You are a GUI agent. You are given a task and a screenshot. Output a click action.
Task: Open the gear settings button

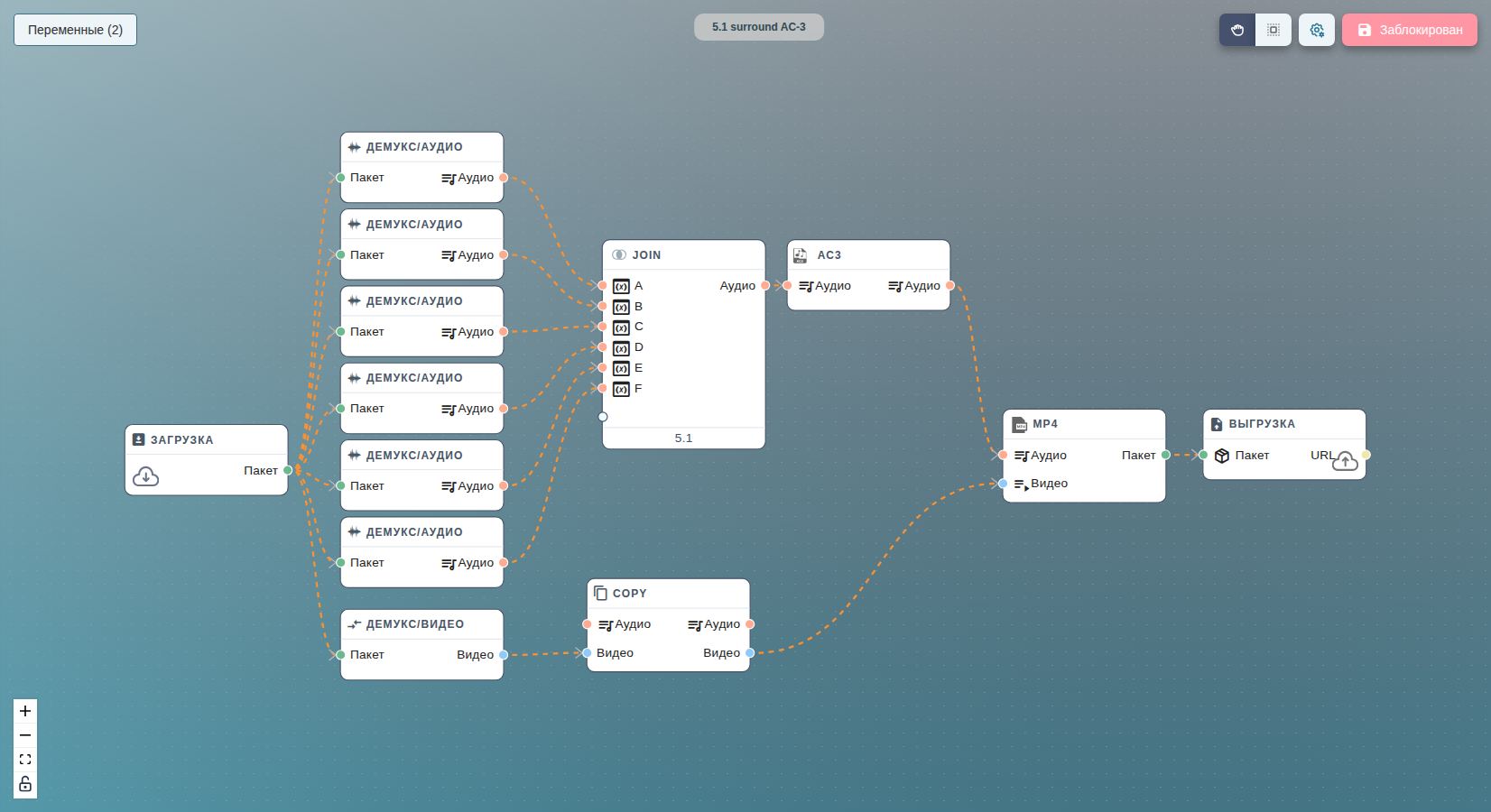[x=1317, y=30]
